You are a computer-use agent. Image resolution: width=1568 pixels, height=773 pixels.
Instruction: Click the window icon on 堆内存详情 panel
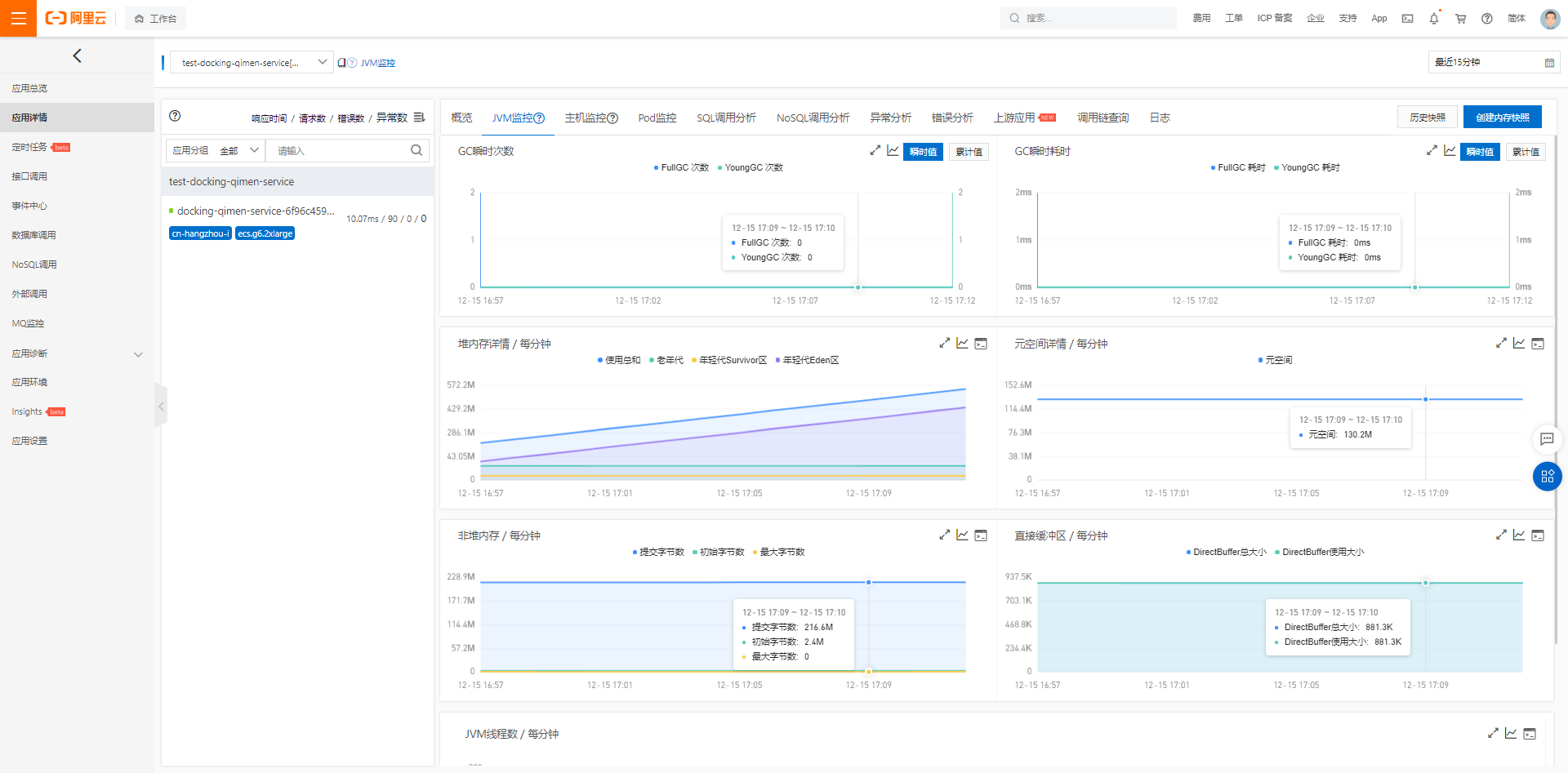tap(981, 344)
